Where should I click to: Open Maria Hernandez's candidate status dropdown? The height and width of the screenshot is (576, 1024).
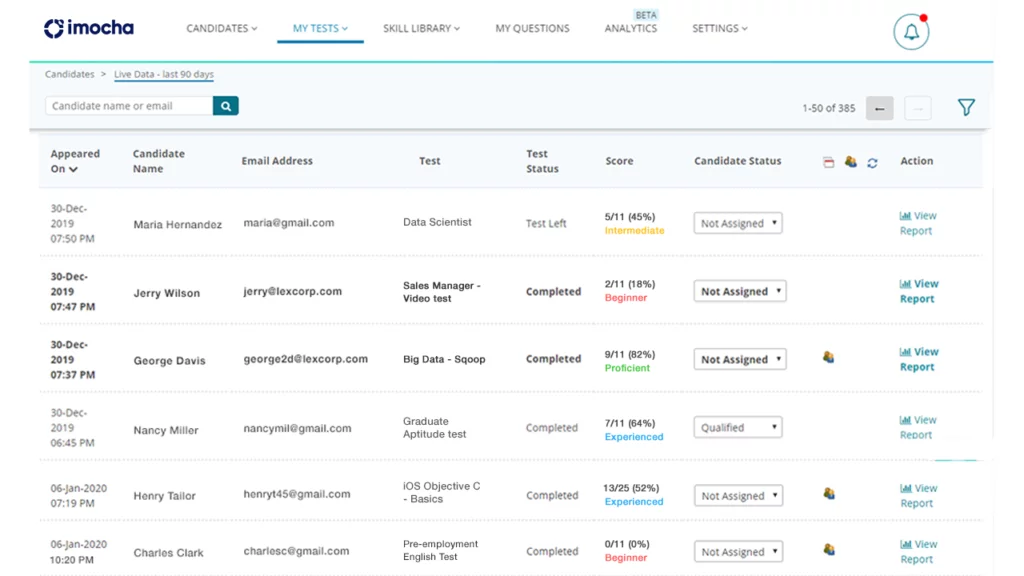pyautogui.click(x=738, y=224)
